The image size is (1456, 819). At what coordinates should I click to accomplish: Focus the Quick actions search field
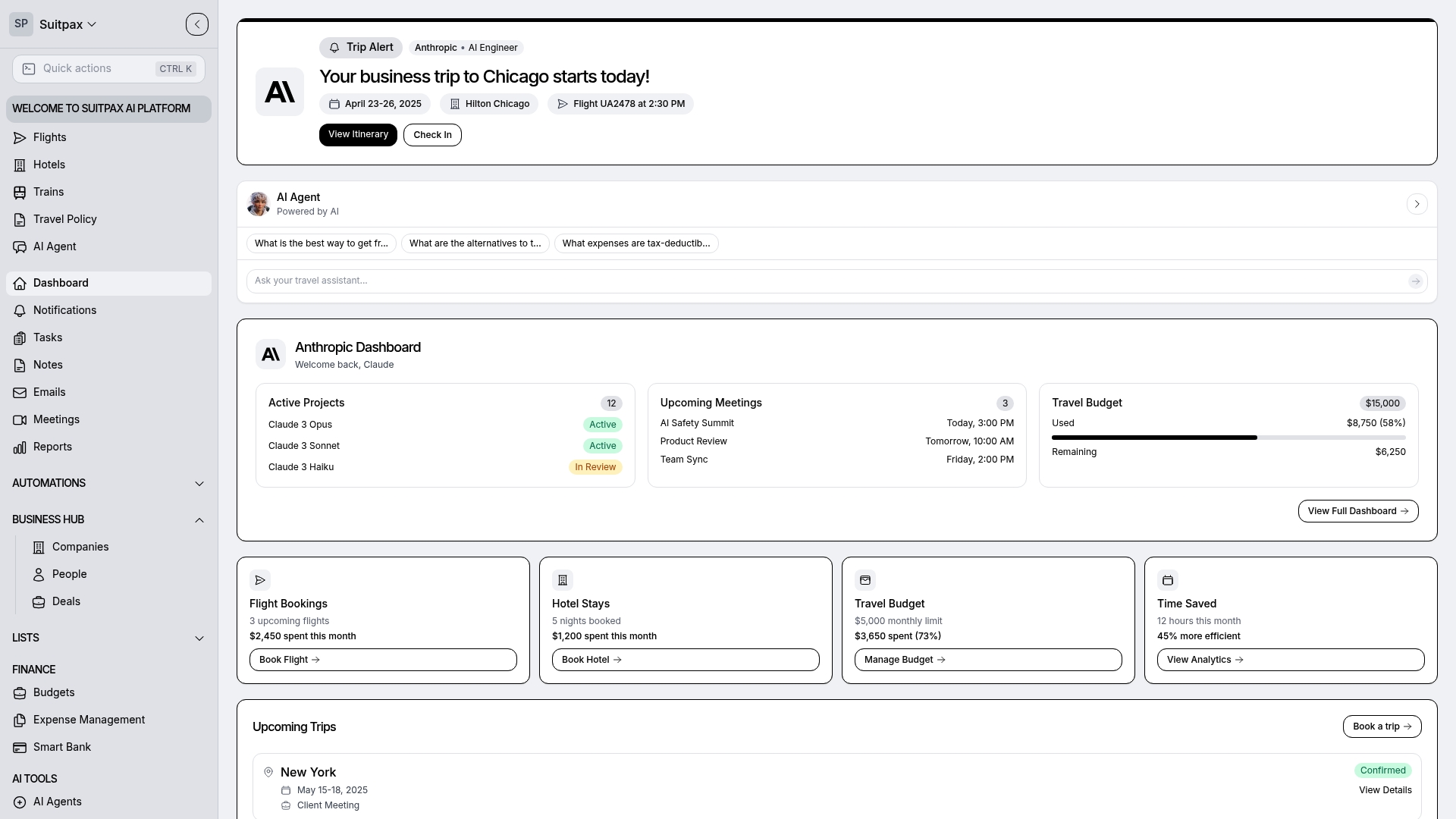pos(108,69)
